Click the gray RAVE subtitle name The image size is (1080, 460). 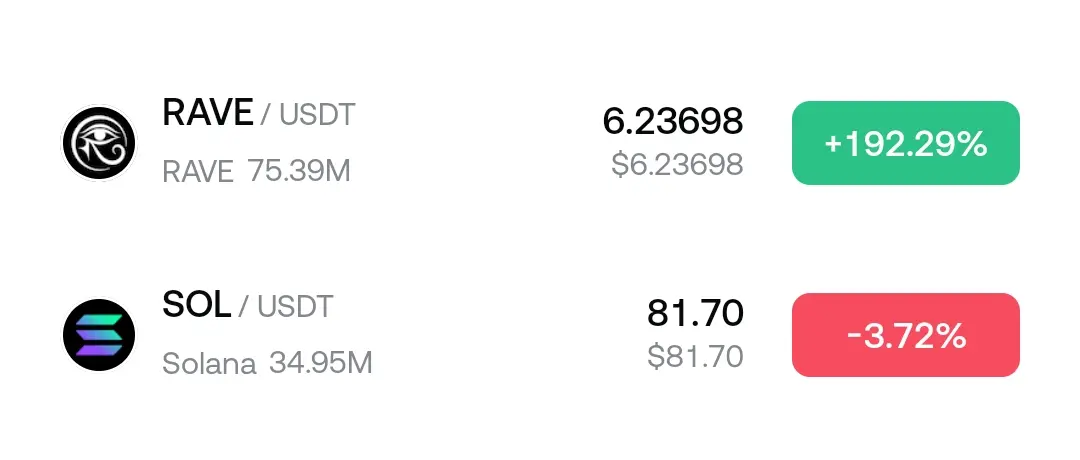197,172
